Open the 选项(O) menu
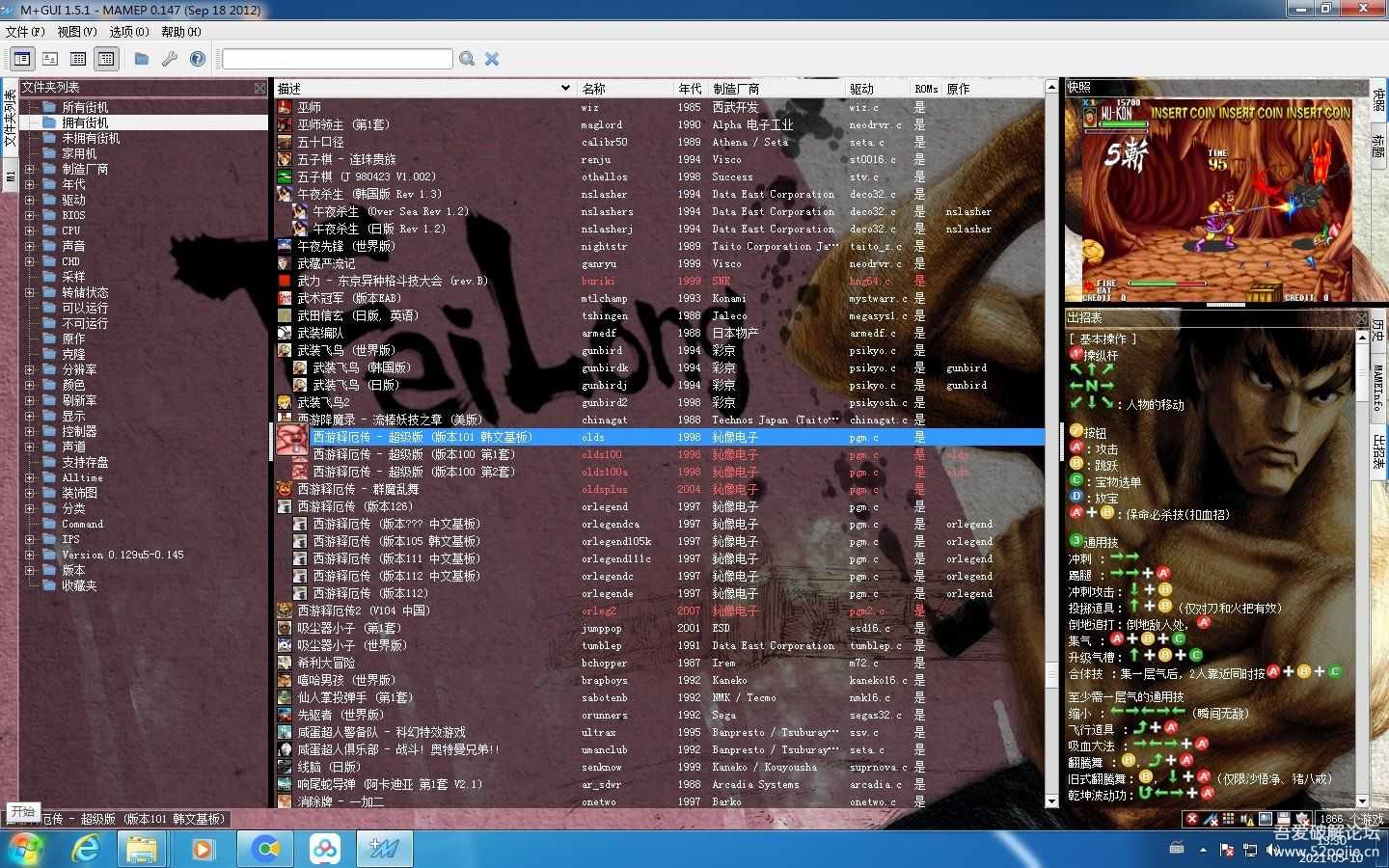The image size is (1389, 868). point(128,31)
